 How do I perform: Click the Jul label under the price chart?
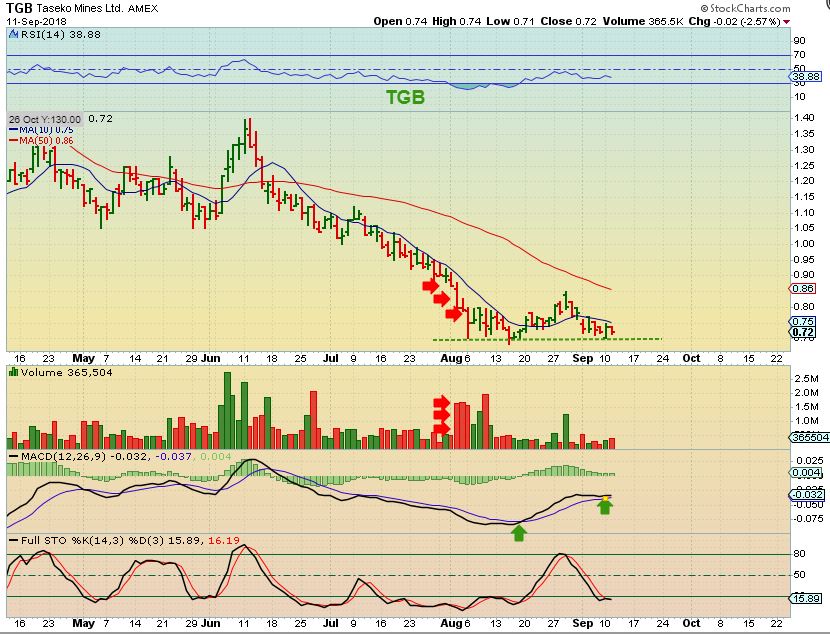(330, 358)
